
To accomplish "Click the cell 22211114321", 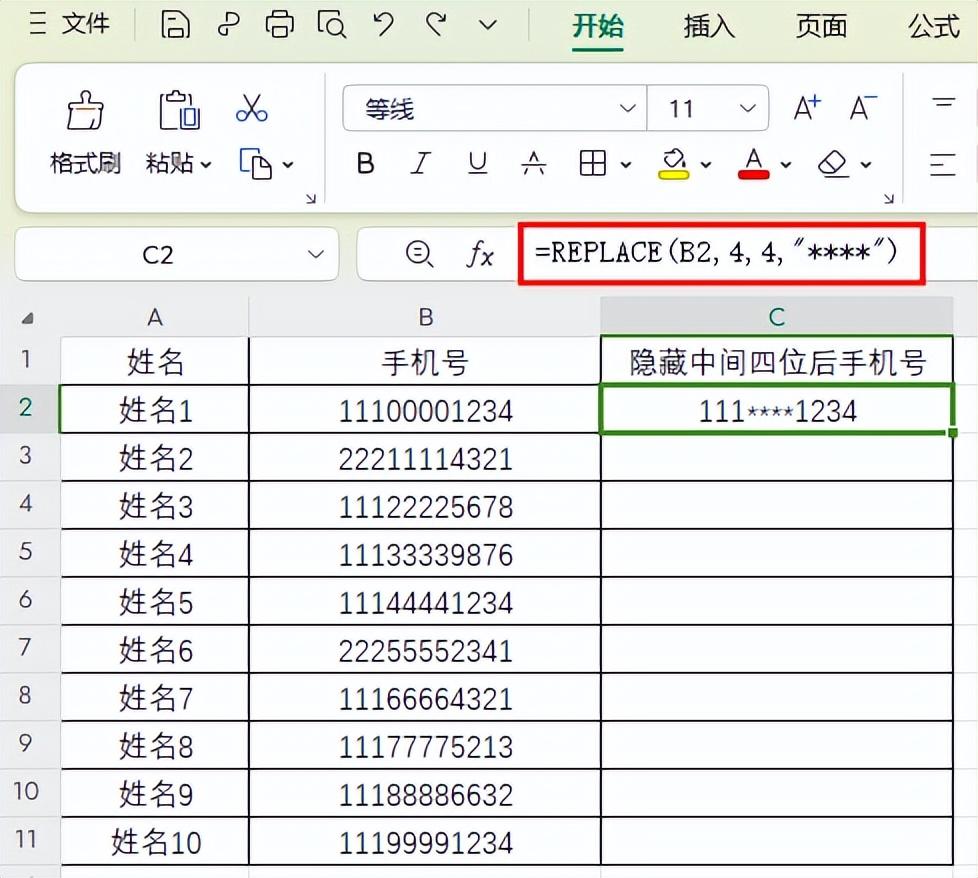I will [425, 457].
